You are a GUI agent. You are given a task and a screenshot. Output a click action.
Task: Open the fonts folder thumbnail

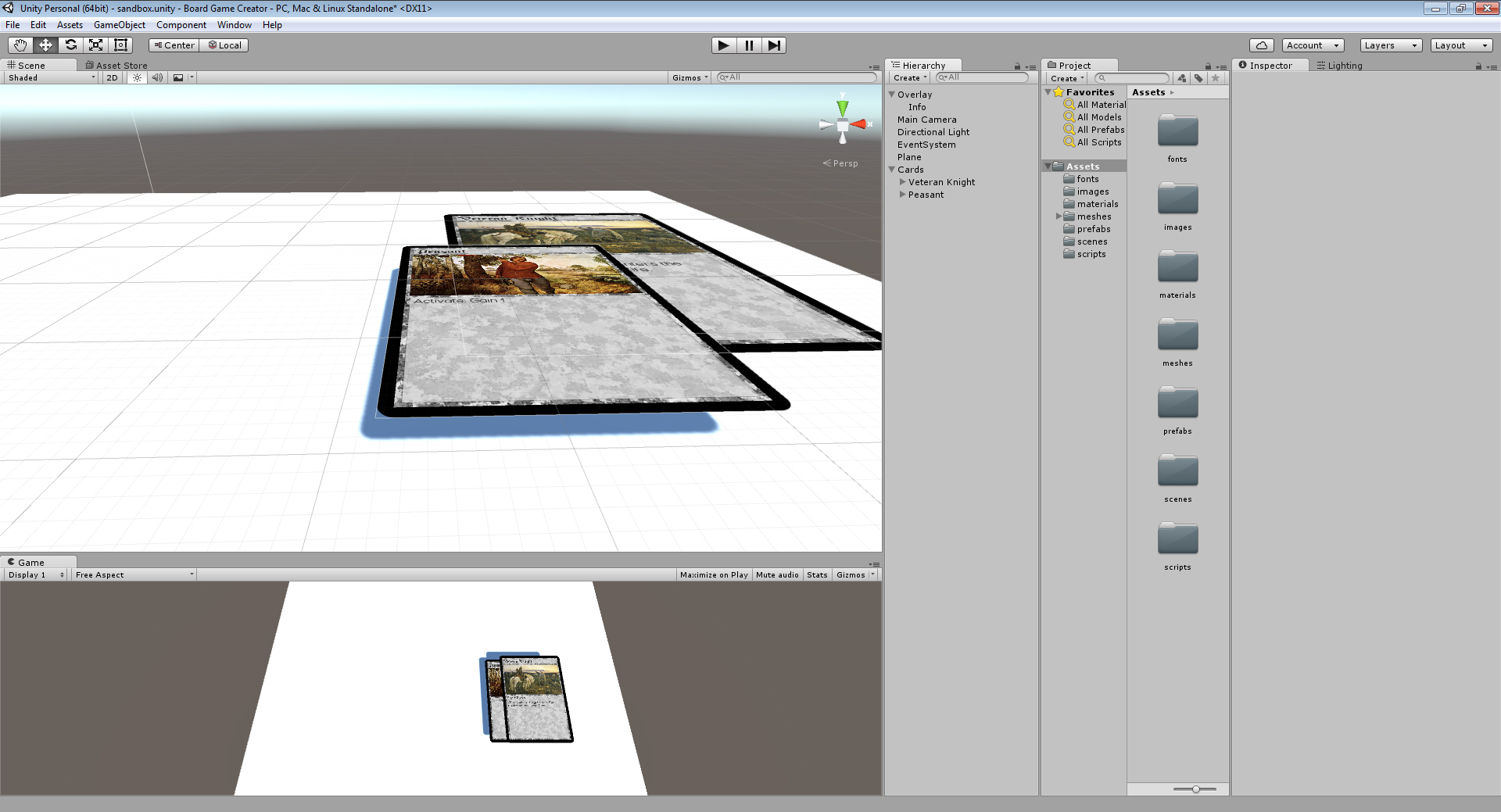[1177, 131]
